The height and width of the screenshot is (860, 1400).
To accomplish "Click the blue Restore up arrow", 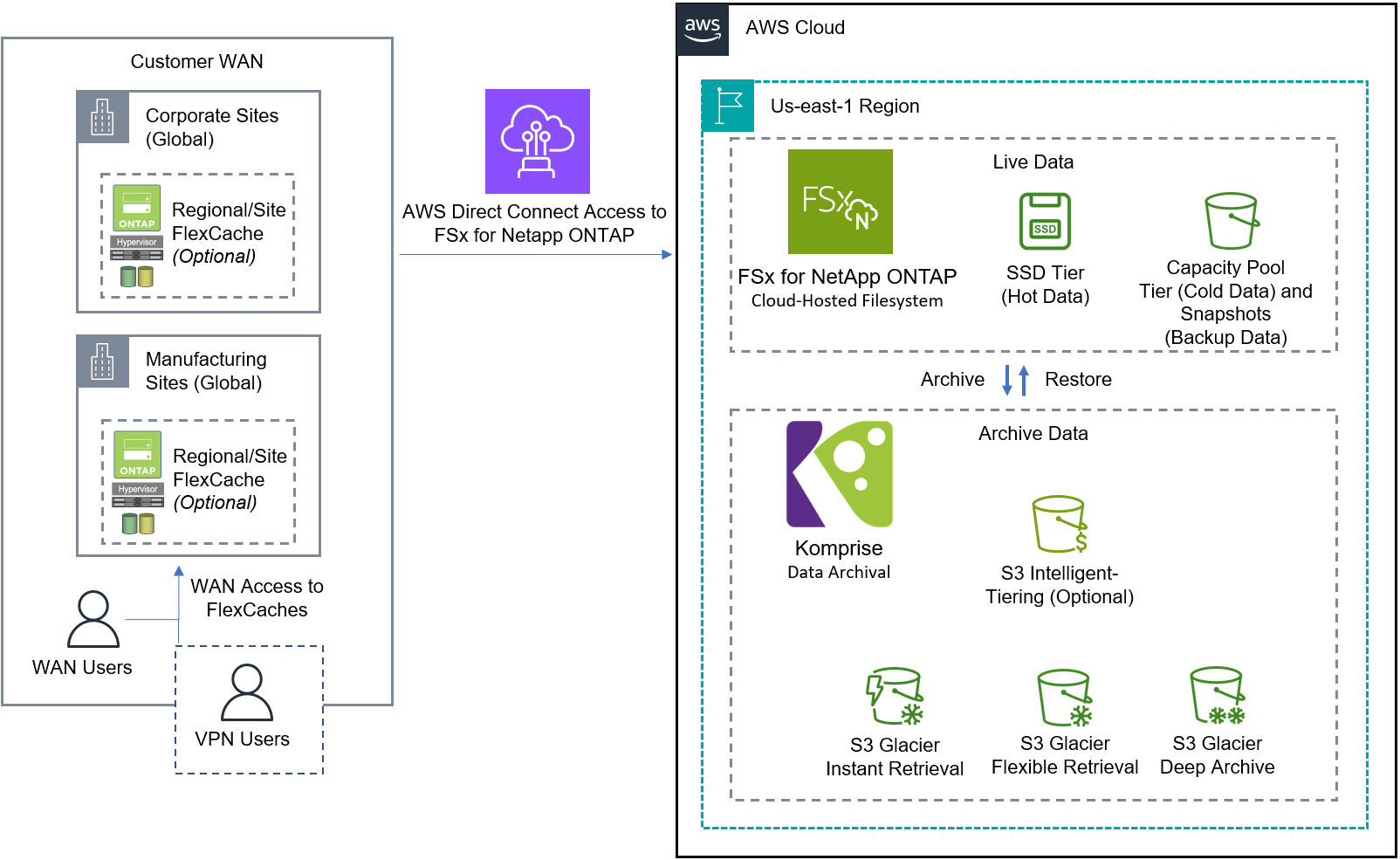I will click(x=1023, y=381).
